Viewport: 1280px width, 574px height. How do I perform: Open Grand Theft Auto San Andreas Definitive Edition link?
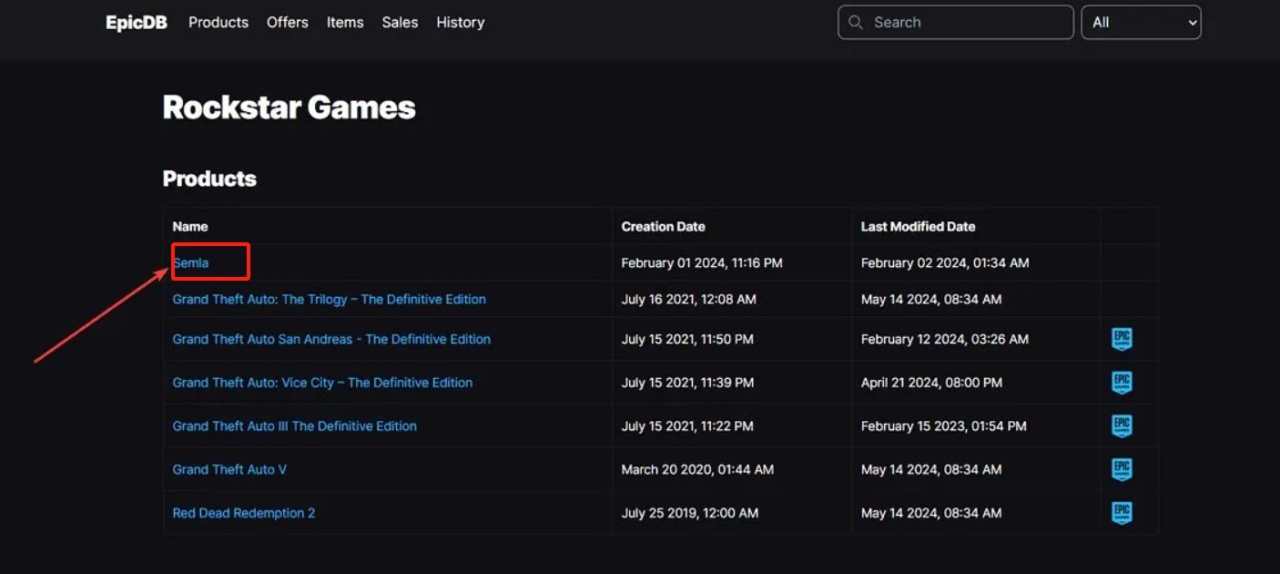(x=331, y=339)
